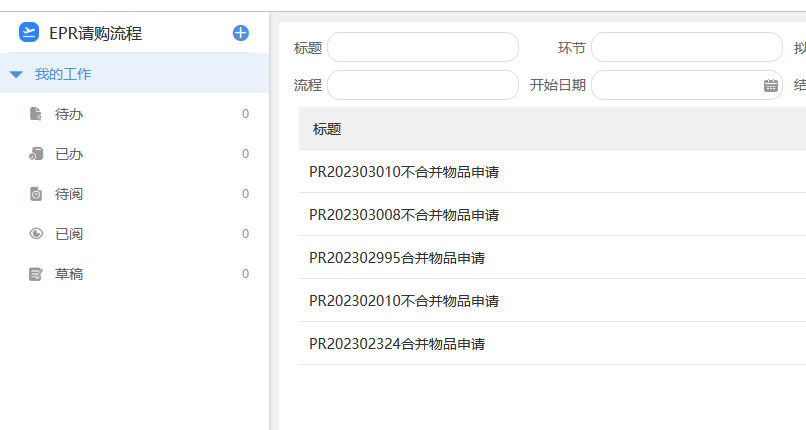This screenshot has height=430, width=806.
Task: Open PR202303010不合并物品申请 entry
Action: [404, 172]
